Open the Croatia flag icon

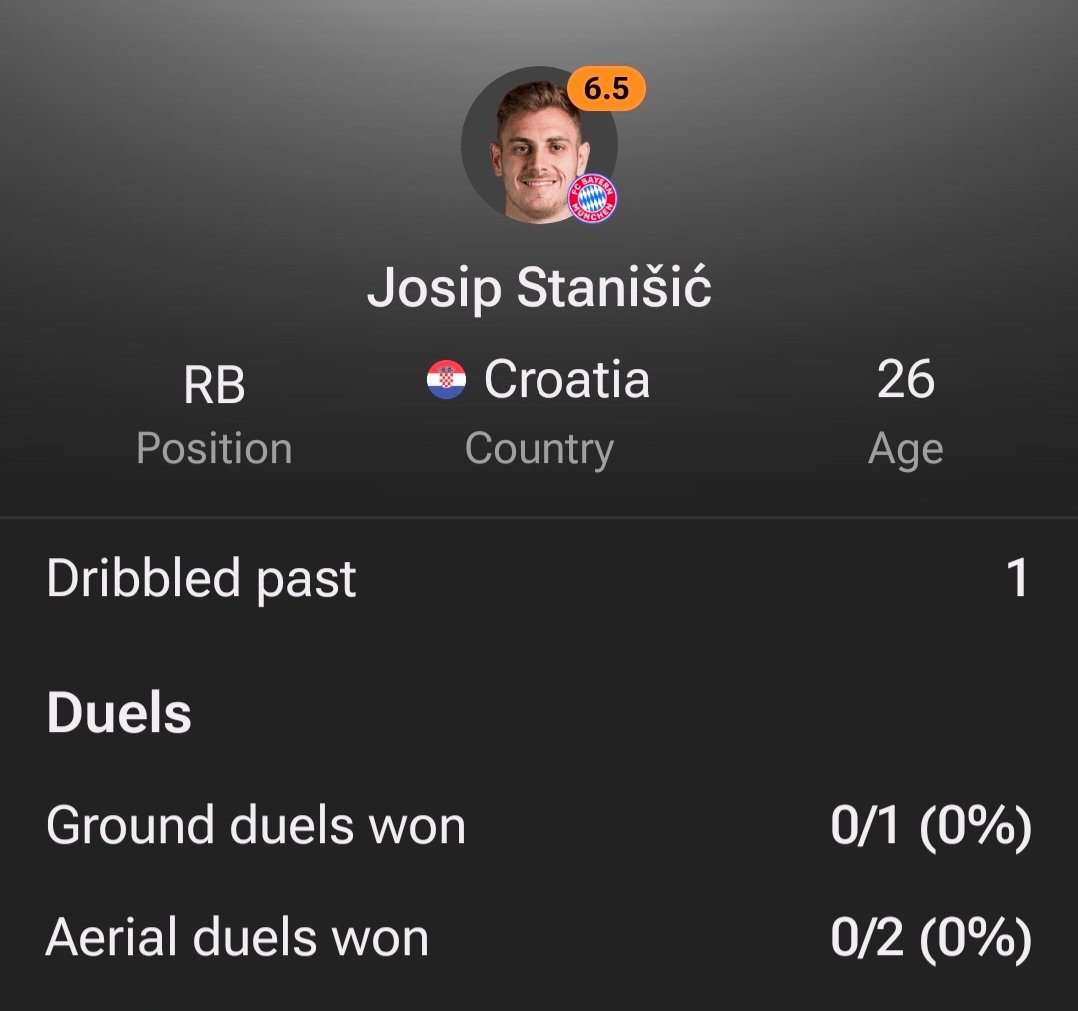446,379
